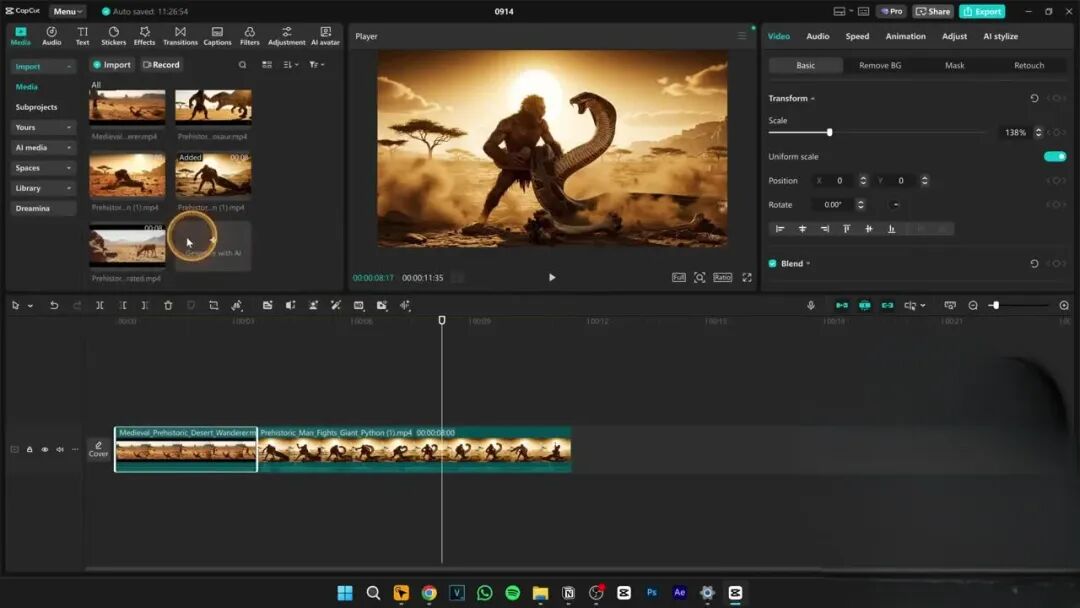Click the delete trash icon in timeline toolbar
Screen dimensions: 1080x608
point(168,305)
